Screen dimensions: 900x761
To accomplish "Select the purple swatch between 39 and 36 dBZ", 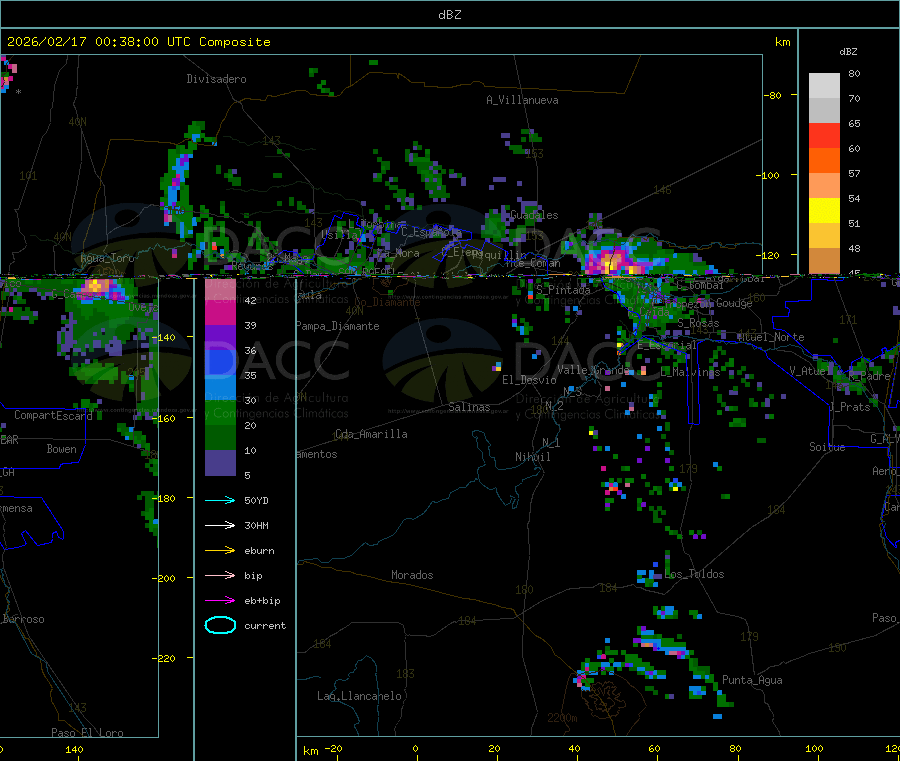I will pos(220,338).
